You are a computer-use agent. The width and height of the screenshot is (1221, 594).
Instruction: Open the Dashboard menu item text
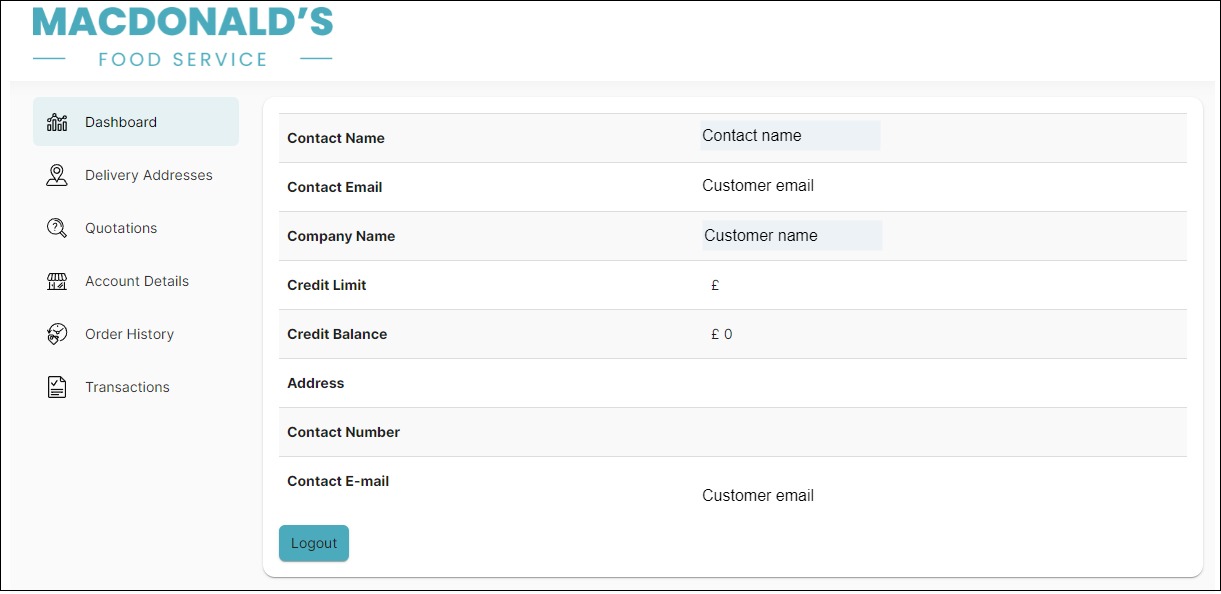coord(121,122)
